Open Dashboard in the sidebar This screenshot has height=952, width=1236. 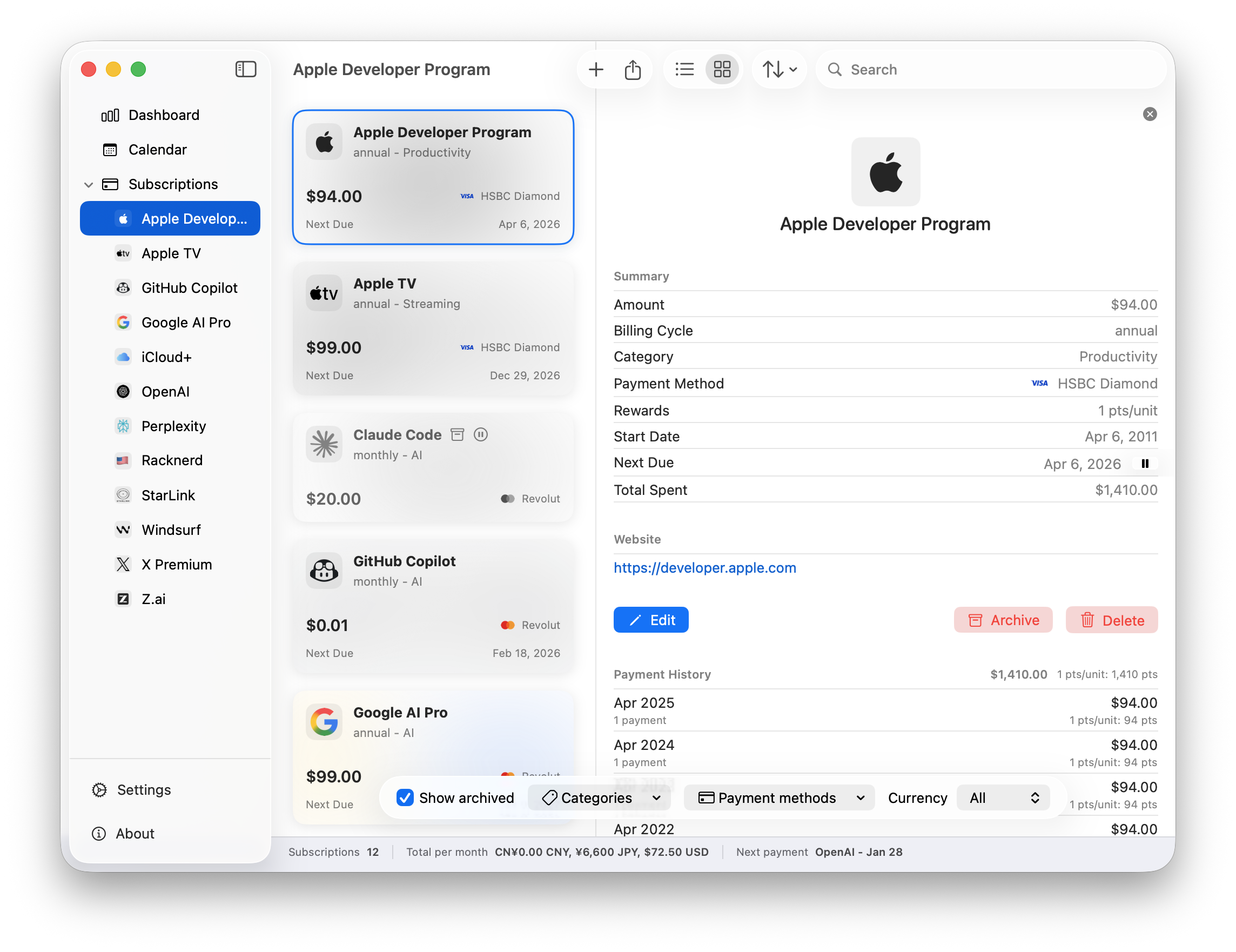tap(164, 116)
